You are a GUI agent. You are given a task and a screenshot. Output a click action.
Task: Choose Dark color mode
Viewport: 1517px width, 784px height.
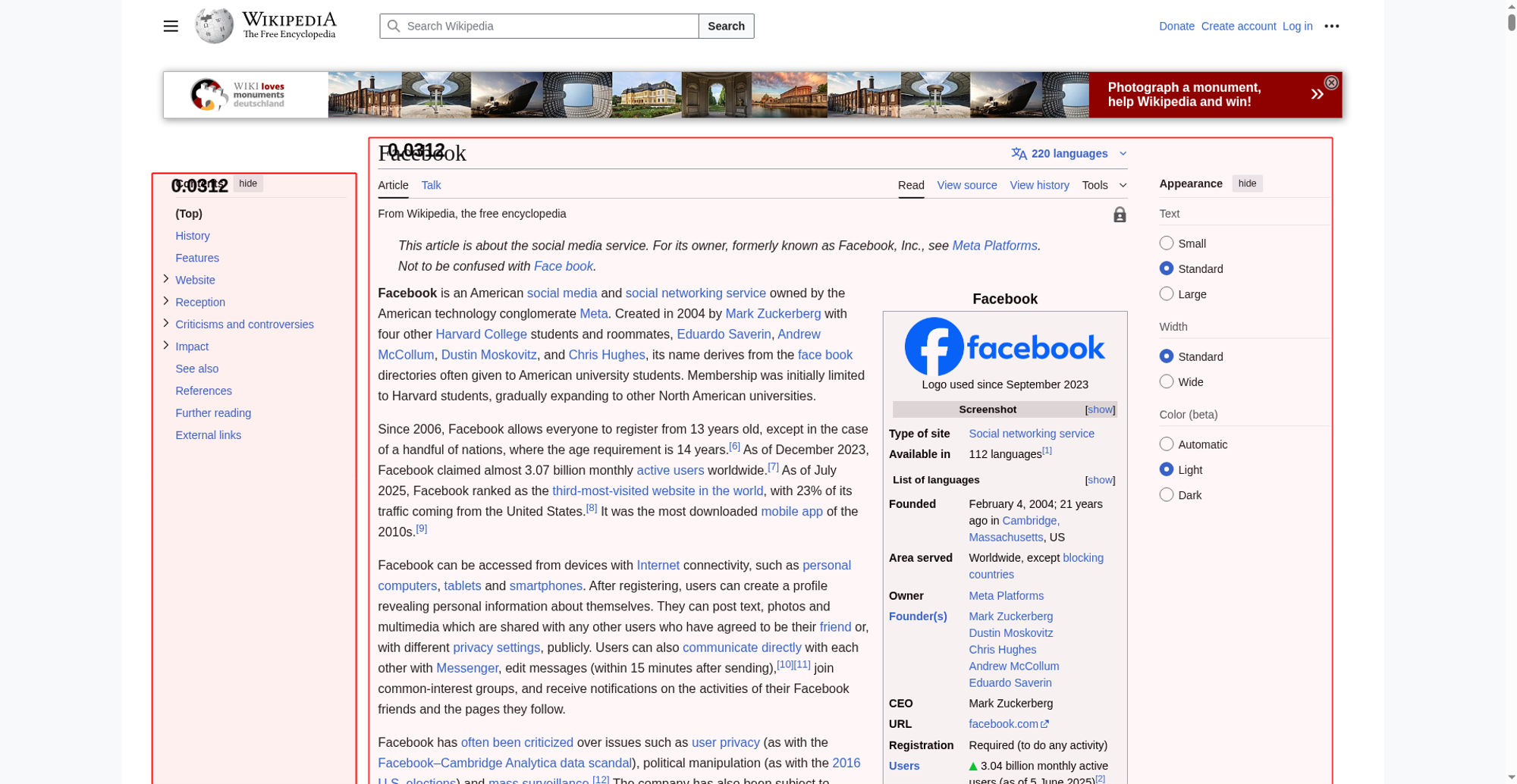(x=1167, y=494)
